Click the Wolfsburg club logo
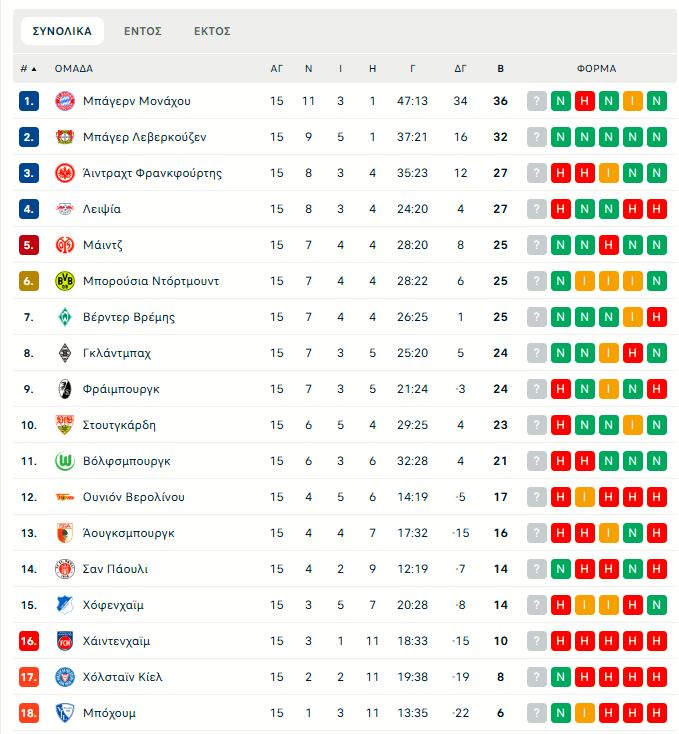 (x=64, y=461)
